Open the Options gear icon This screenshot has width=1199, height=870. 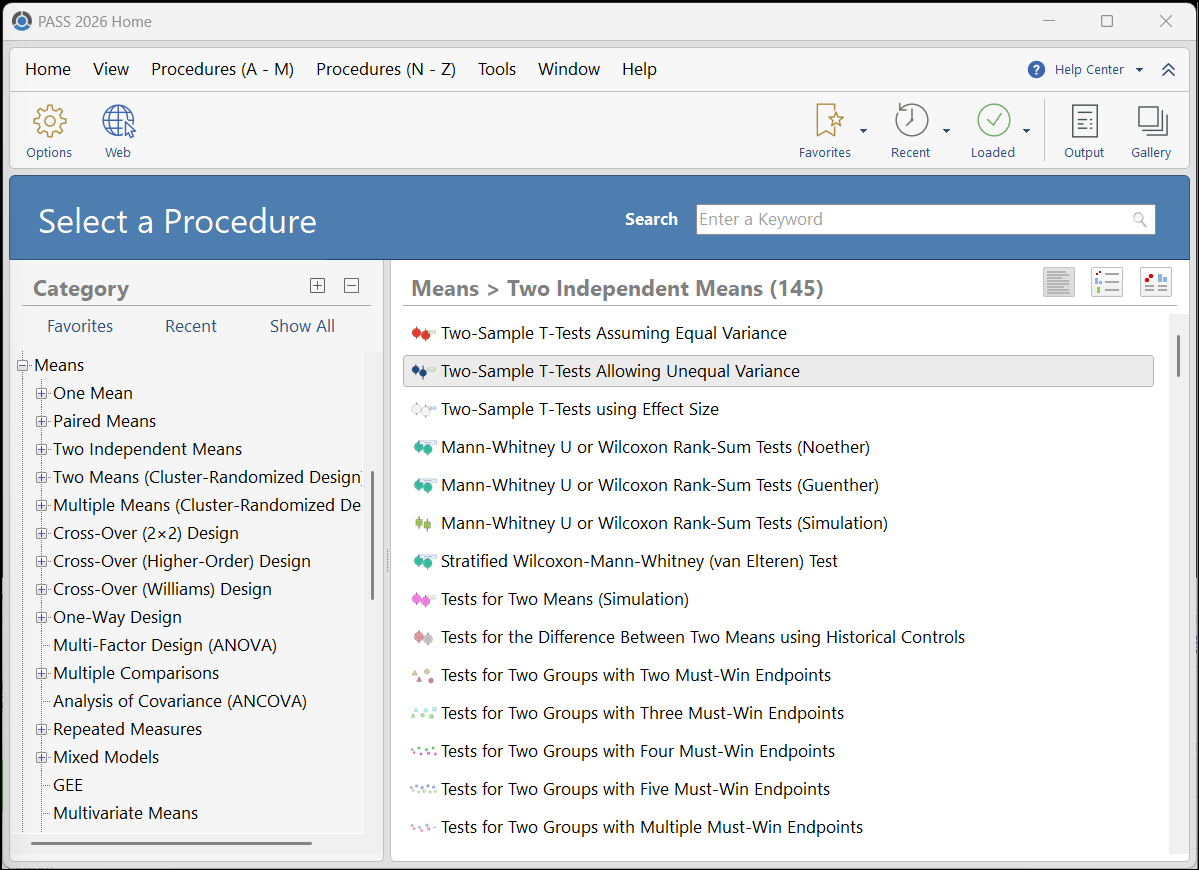pyautogui.click(x=49, y=122)
